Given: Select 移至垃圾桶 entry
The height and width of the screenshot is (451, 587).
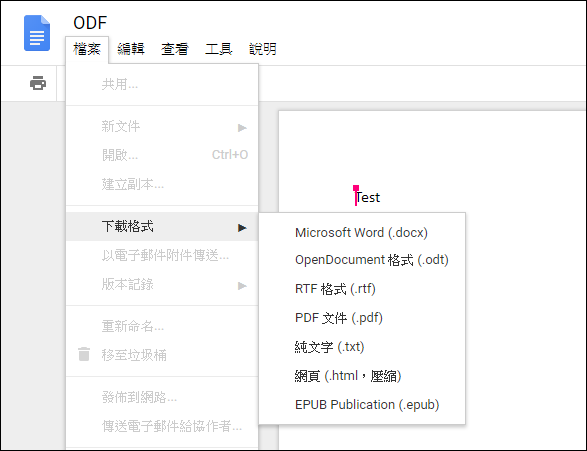Looking at the screenshot, I should click(162, 355).
